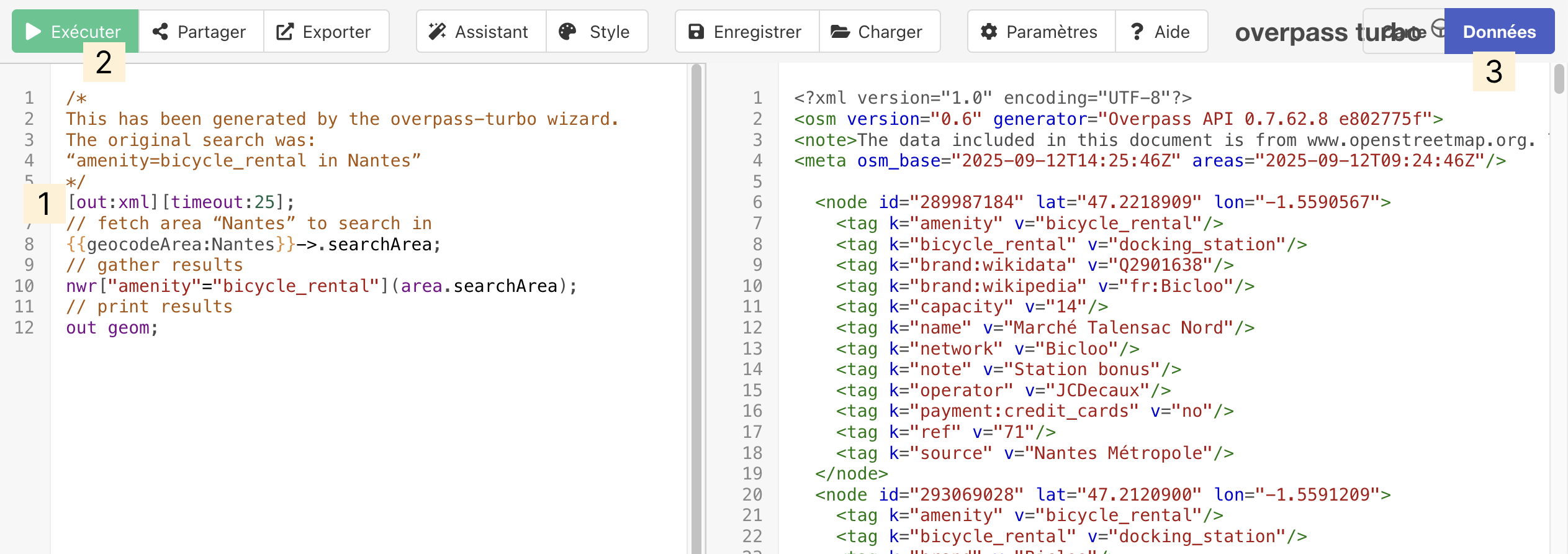This screenshot has height=554, width=1568.
Task: Load a saved query via Charger
Action: tap(880, 31)
